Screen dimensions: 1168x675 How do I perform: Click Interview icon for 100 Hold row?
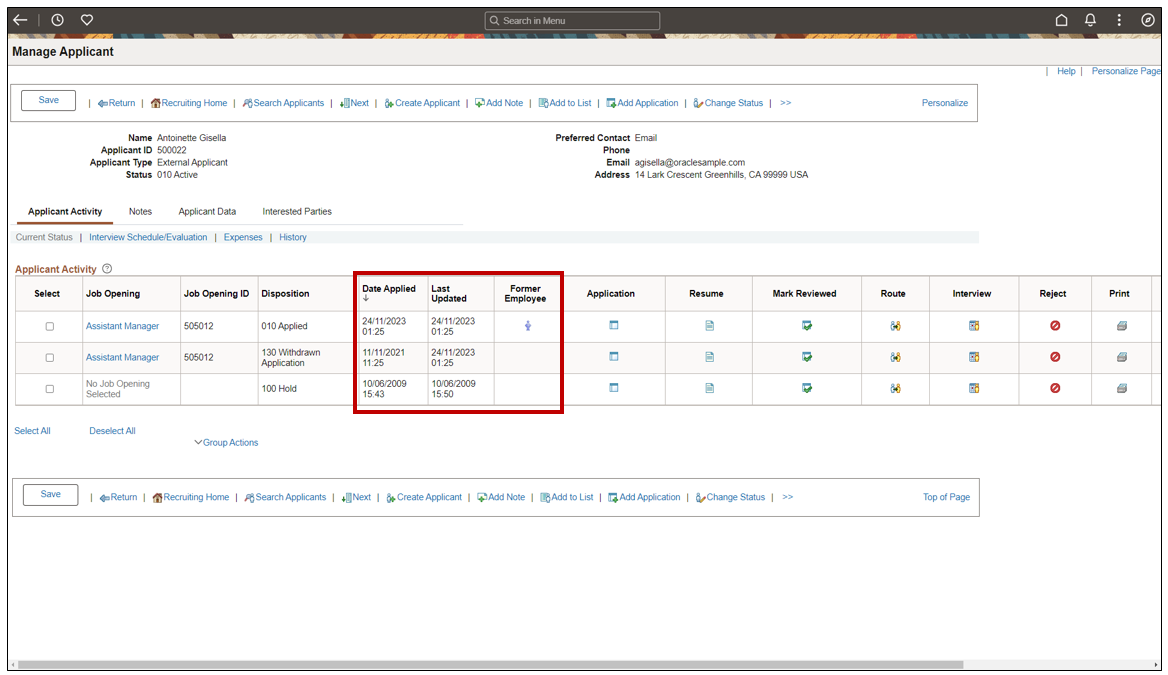[x=974, y=388]
